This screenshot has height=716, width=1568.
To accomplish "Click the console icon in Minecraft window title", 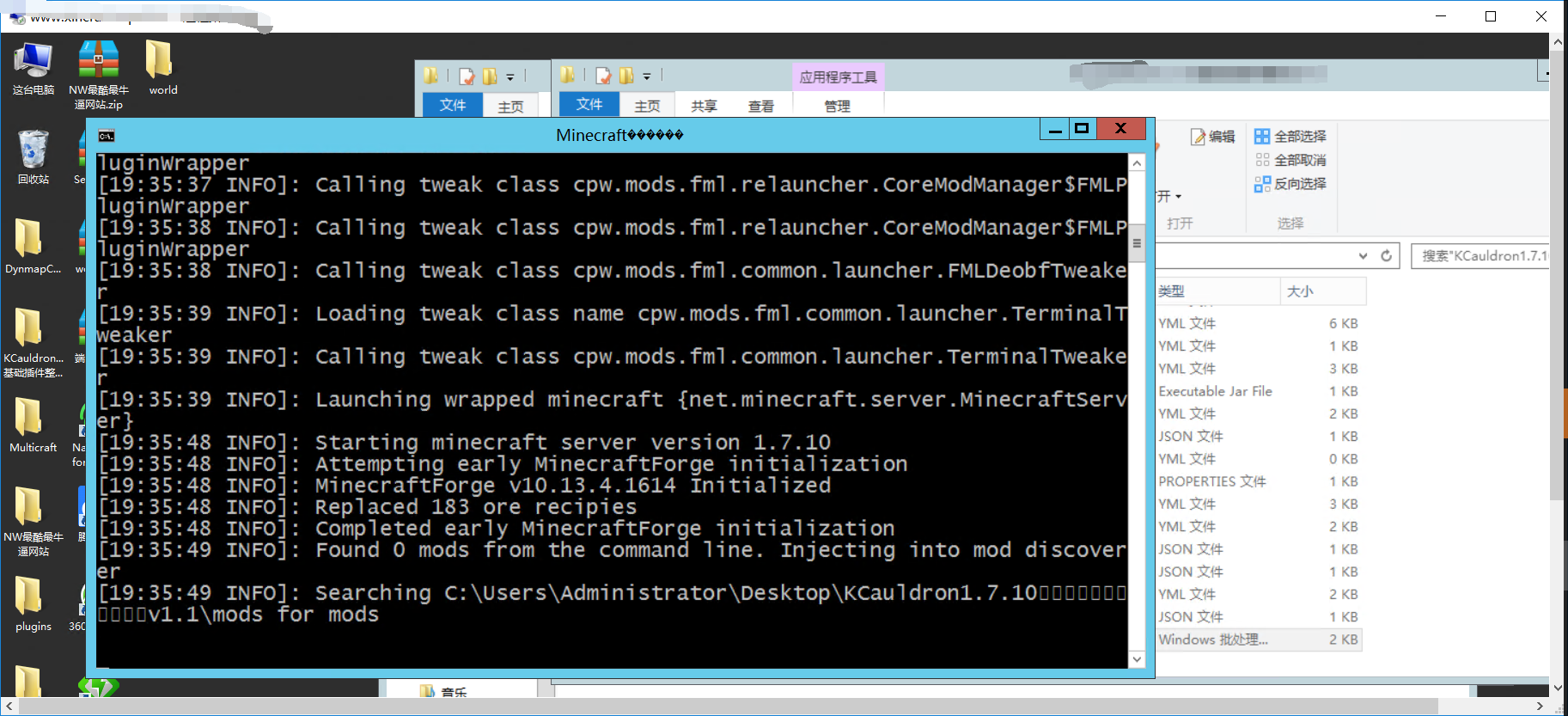I will tap(107, 136).
